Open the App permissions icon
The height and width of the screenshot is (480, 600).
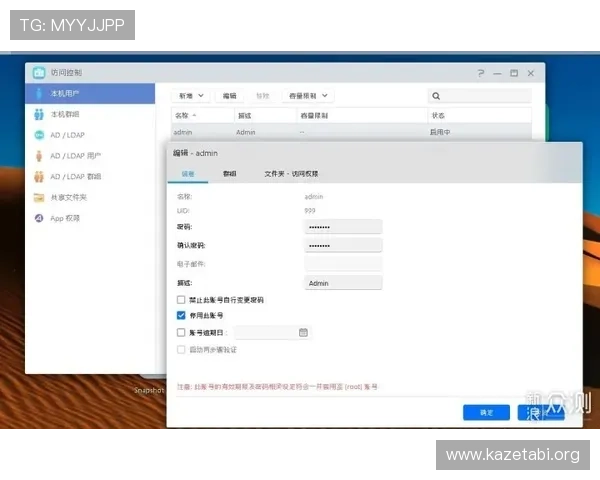[39, 218]
